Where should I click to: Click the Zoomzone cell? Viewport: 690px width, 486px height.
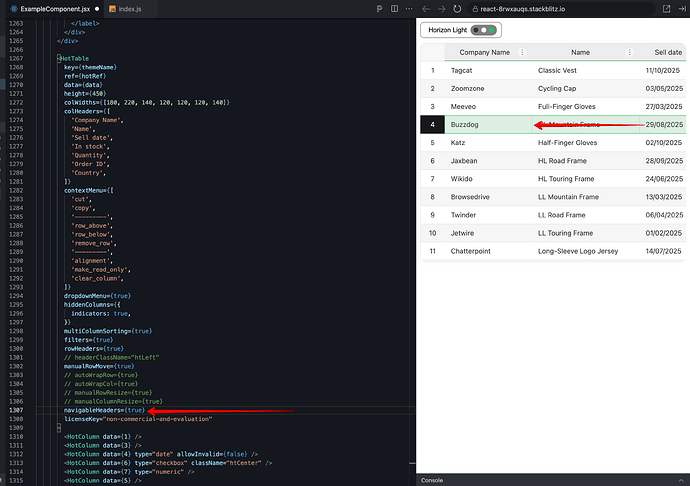point(488,88)
